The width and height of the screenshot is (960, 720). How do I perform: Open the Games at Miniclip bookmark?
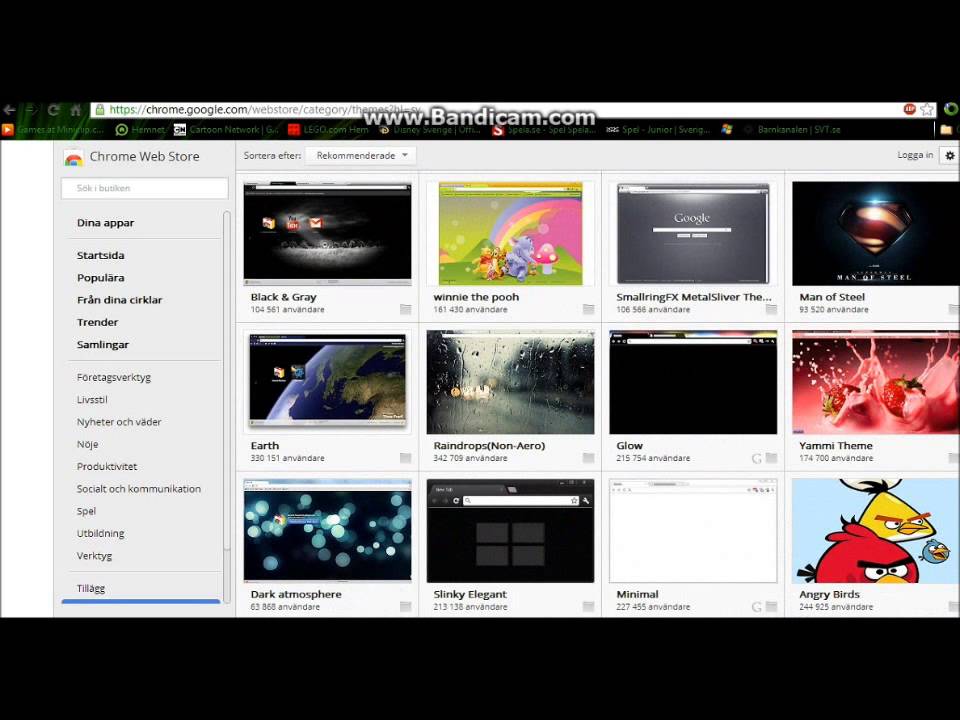pos(53,130)
